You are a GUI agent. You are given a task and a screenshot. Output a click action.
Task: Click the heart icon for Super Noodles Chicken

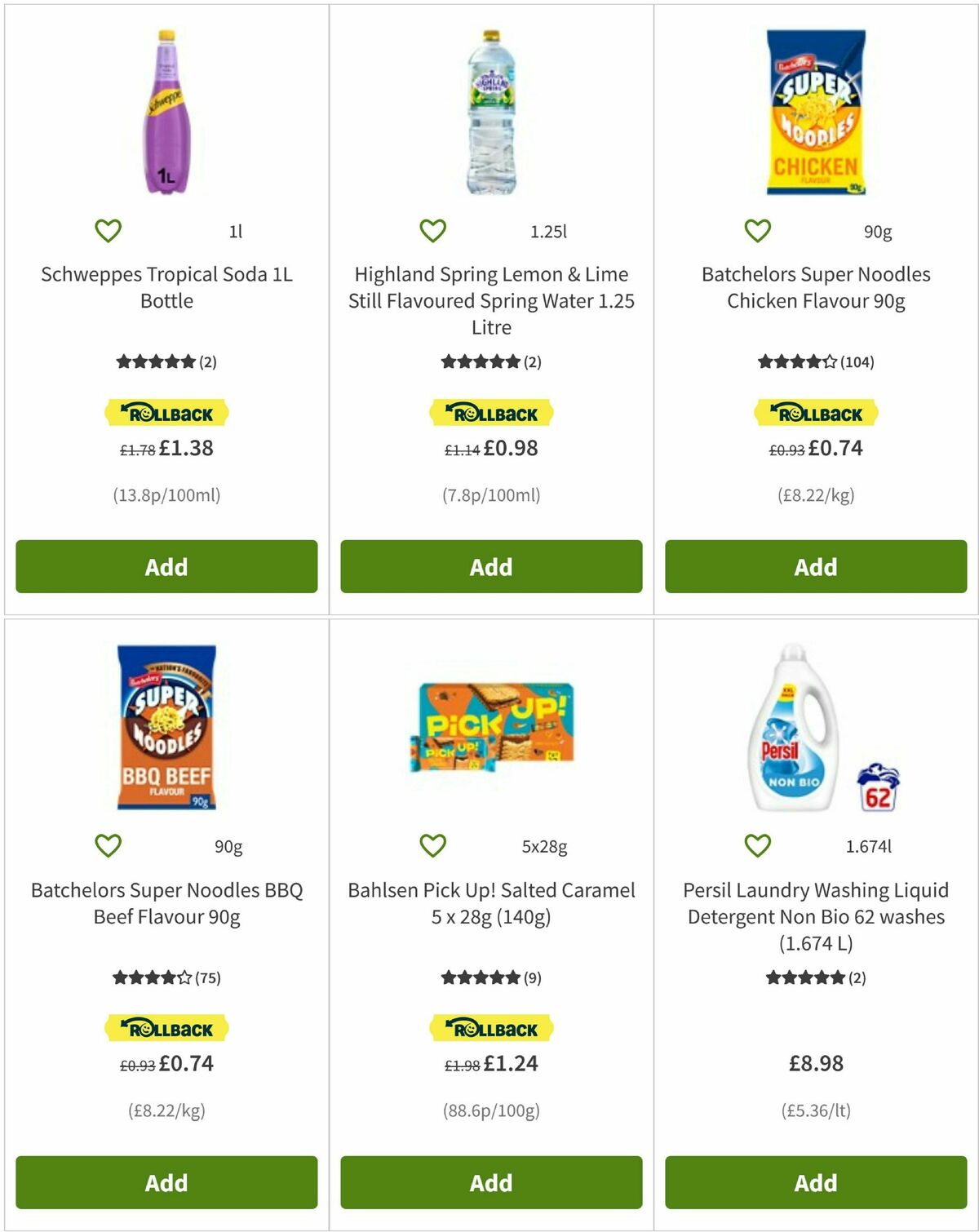tap(758, 229)
